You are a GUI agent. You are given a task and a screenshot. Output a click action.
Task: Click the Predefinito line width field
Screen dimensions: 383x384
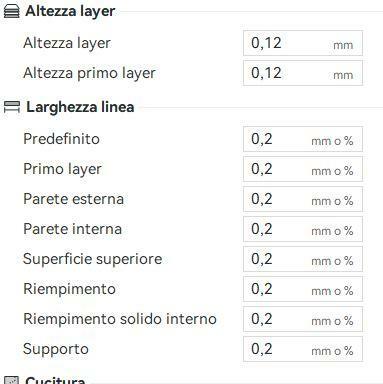coord(303,139)
